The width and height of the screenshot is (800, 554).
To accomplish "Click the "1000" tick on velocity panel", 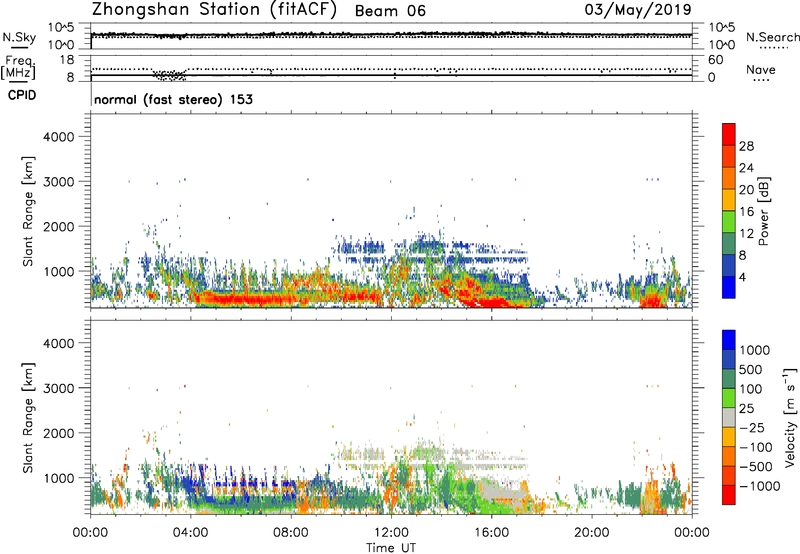I will coord(58,478).
